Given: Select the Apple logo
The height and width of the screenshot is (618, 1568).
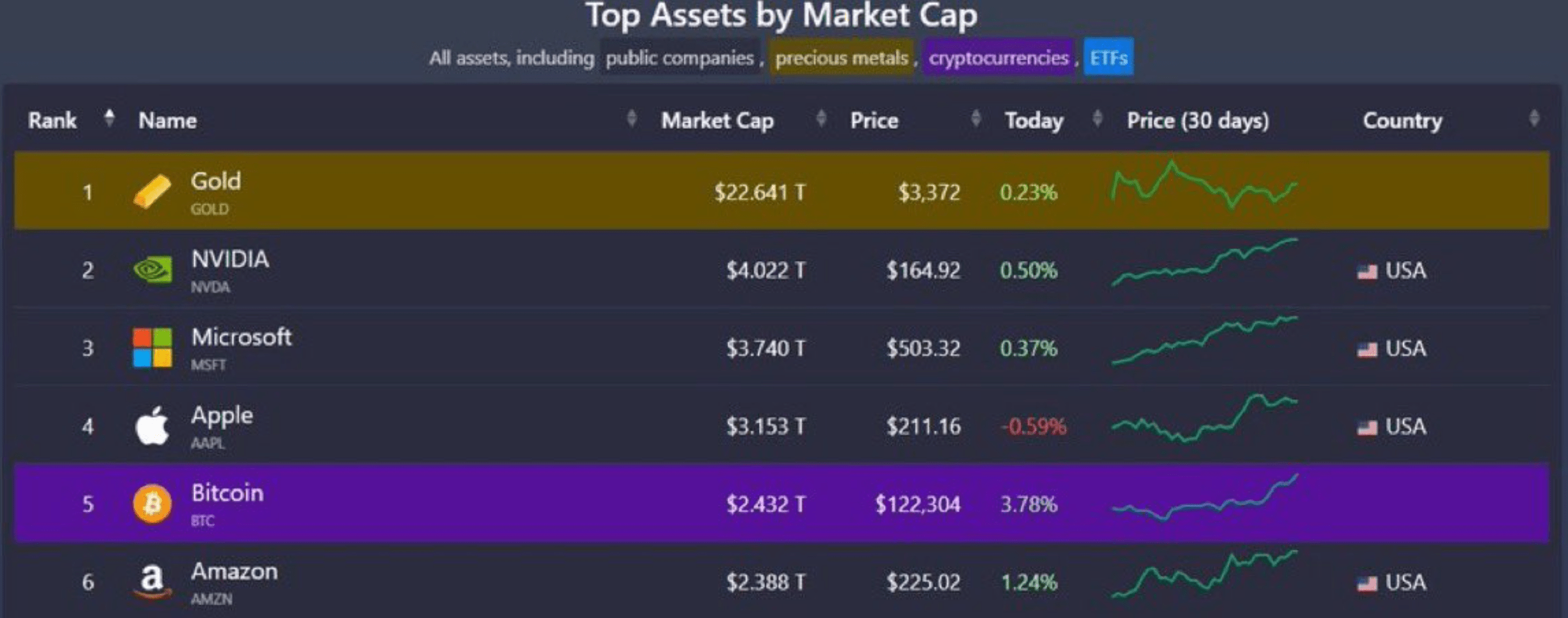Looking at the screenshot, I should (150, 424).
